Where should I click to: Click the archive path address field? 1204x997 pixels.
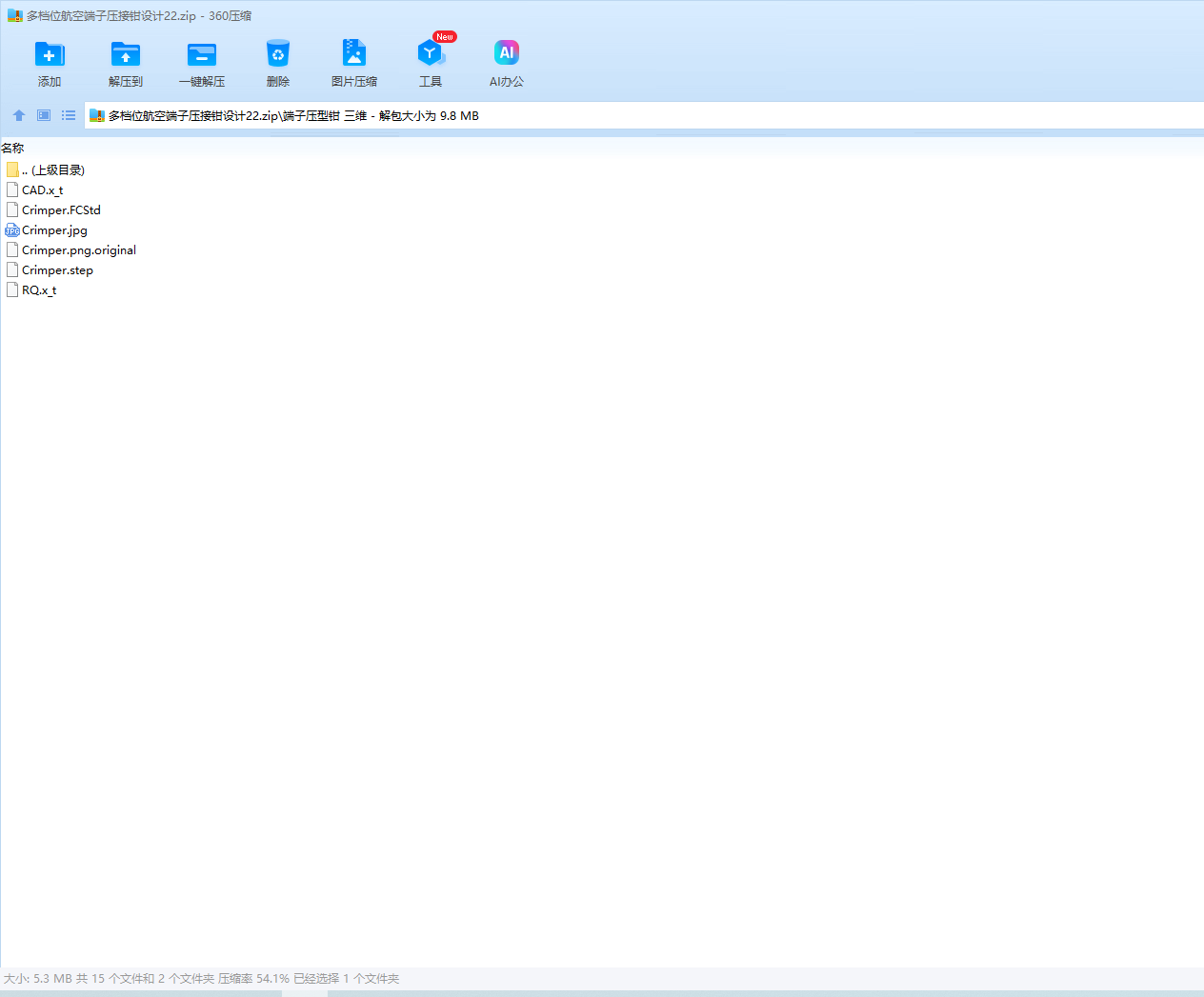644,115
